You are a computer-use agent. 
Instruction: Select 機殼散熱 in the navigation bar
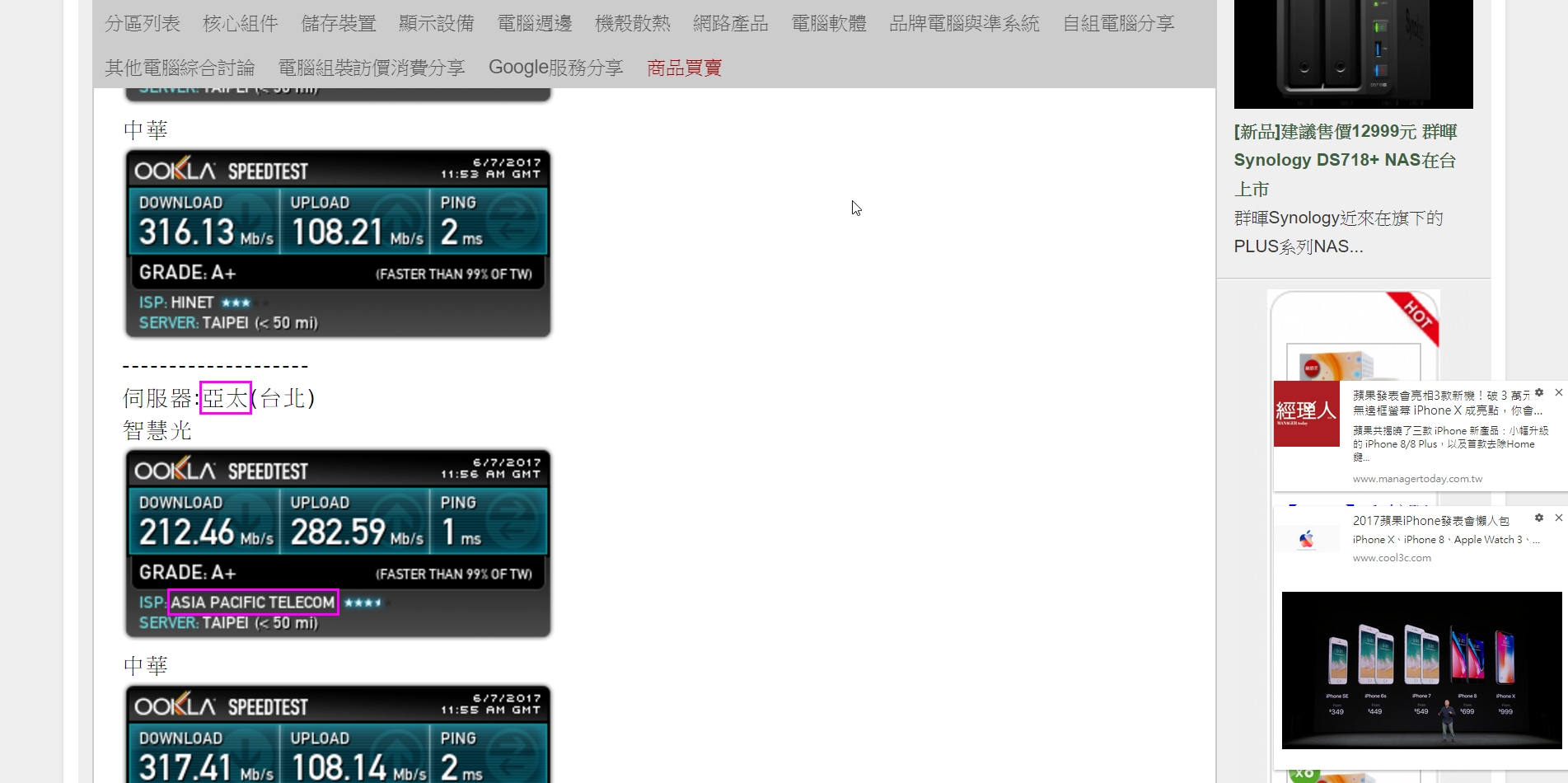click(633, 23)
